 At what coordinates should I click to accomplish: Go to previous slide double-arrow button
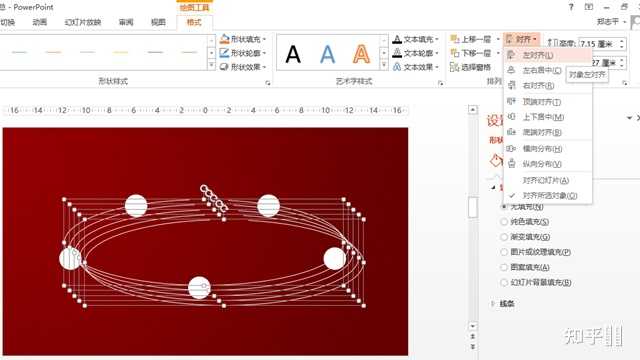[x=473, y=336]
